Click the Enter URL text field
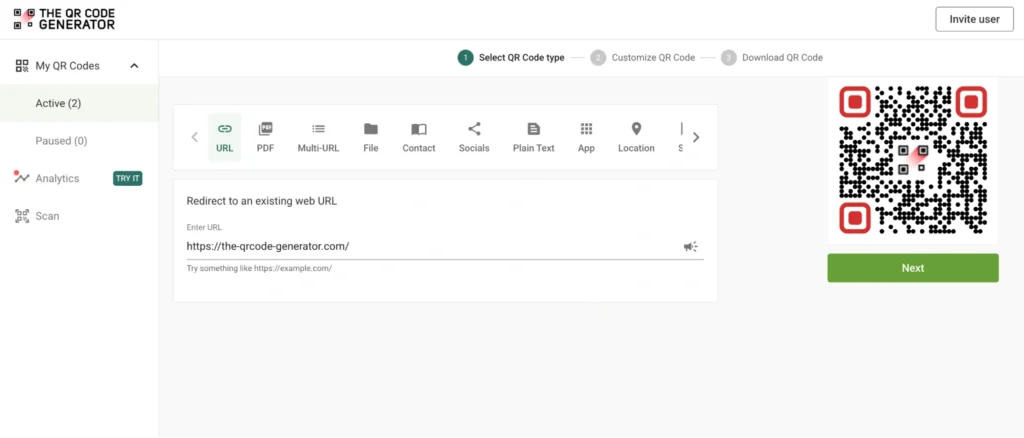 click(x=430, y=246)
